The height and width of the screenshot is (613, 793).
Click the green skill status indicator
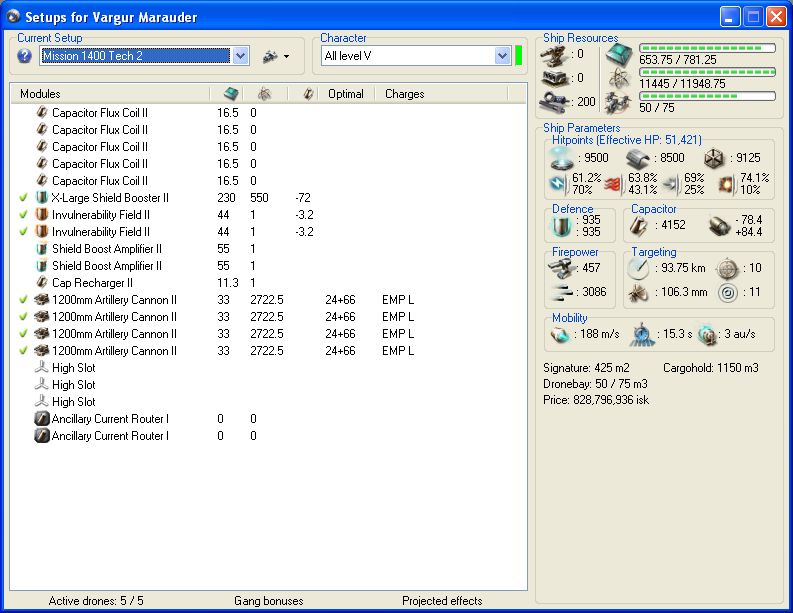pyautogui.click(x=518, y=56)
